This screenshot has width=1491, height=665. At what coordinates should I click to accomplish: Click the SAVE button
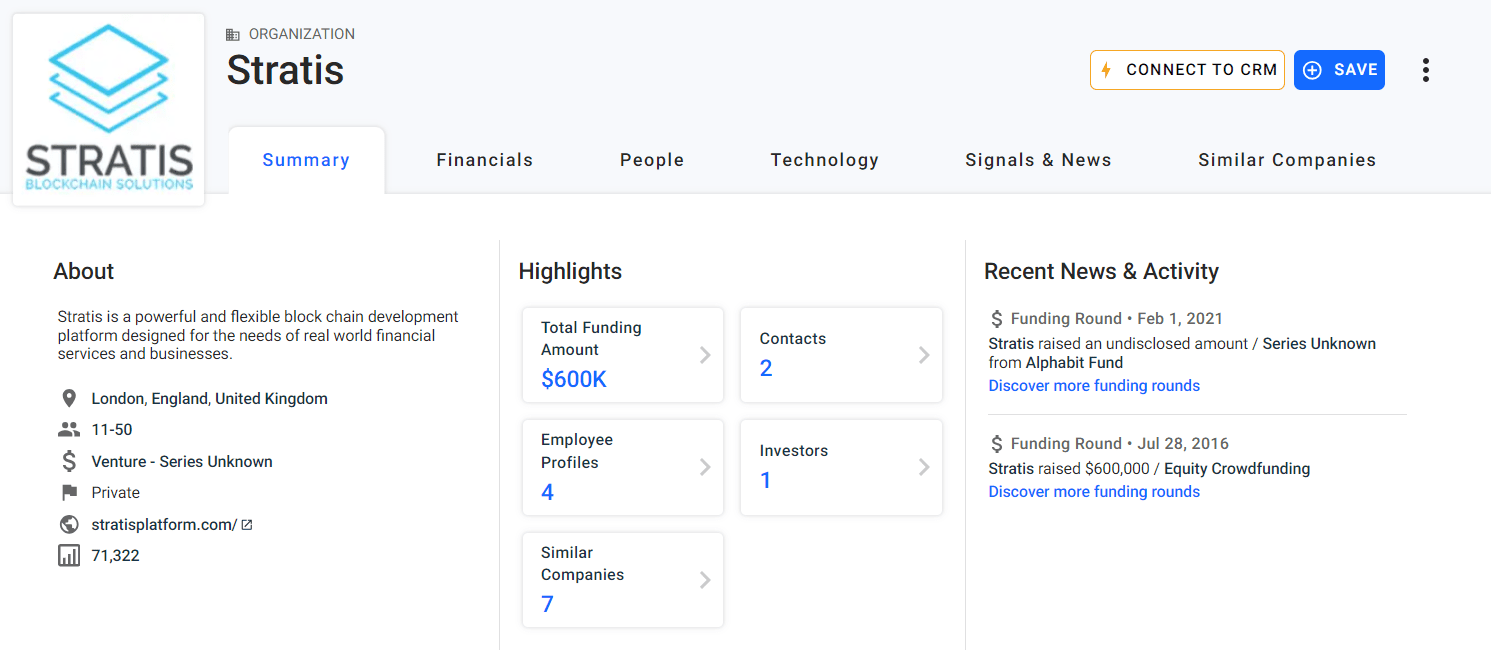(x=1339, y=70)
